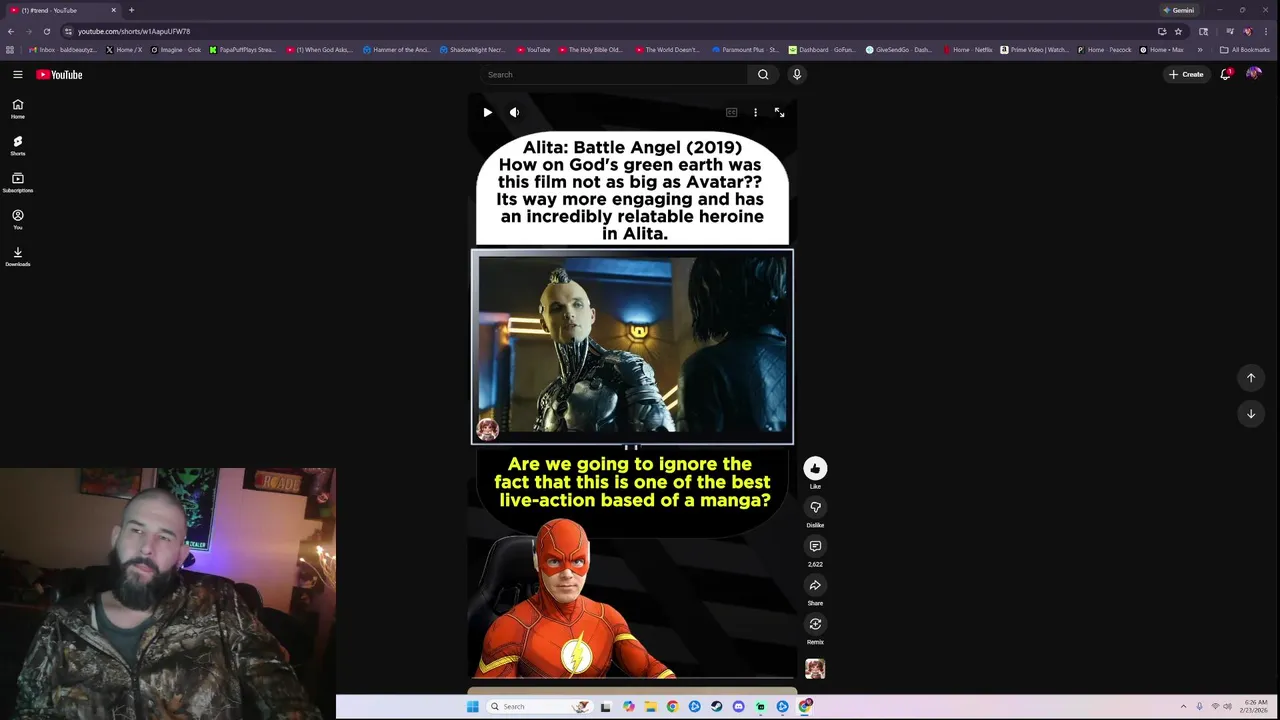The height and width of the screenshot is (720, 1280).
Task: Click the Windows taskbar Search box
Action: [x=539, y=706]
